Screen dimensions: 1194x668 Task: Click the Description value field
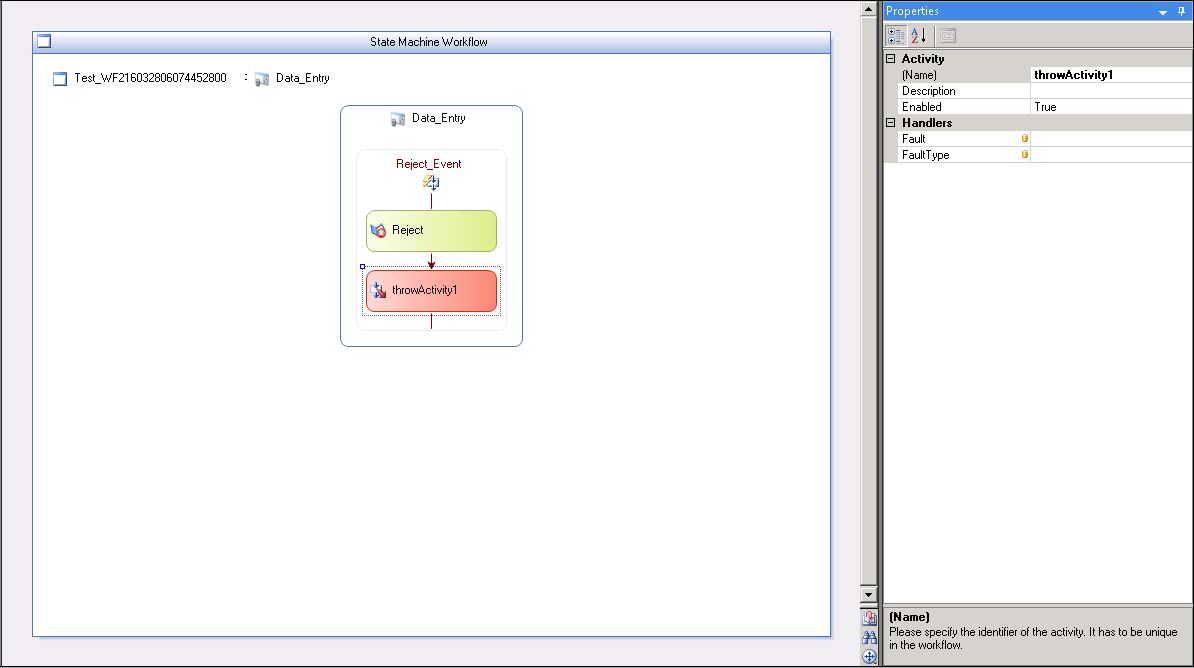[1111, 91]
